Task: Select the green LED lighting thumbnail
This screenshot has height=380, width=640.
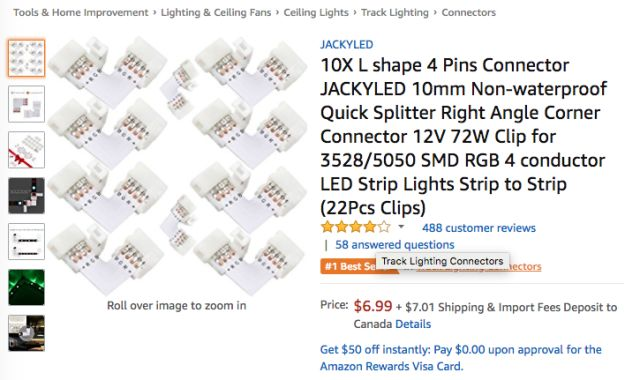Action: (x=27, y=287)
